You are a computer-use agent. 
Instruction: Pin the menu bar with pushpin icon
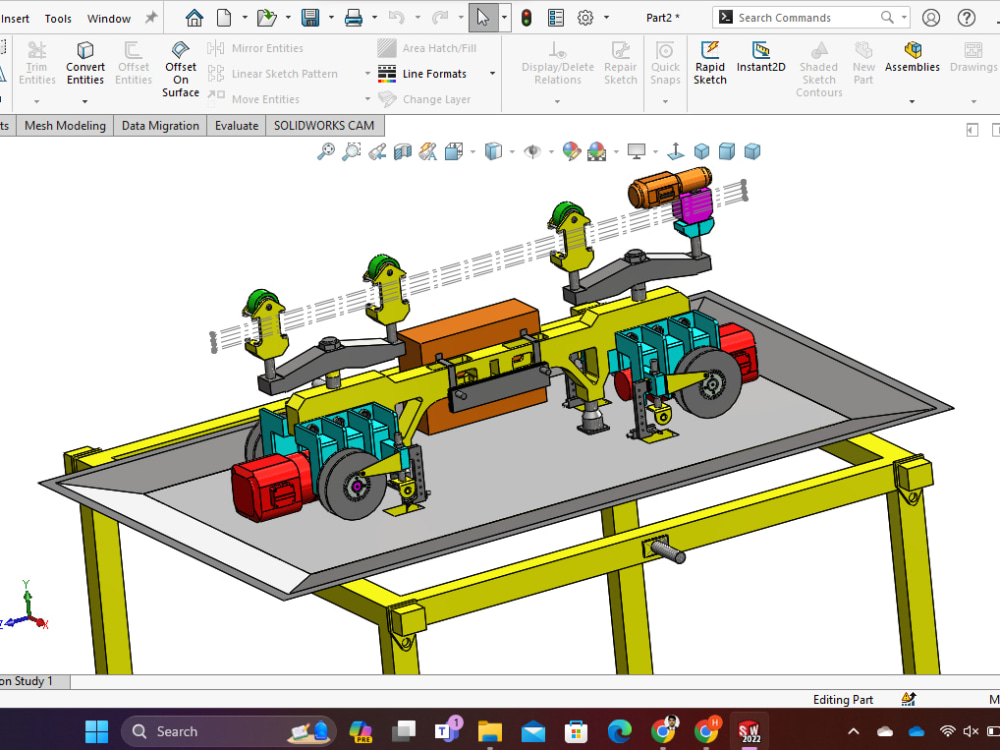tap(151, 18)
